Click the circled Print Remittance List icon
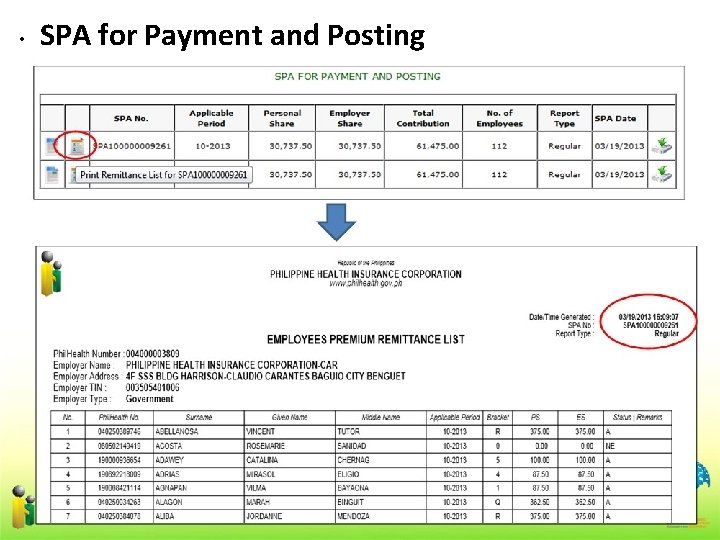Image resolution: width=720 pixels, height=540 pixels. pos(77,146)
